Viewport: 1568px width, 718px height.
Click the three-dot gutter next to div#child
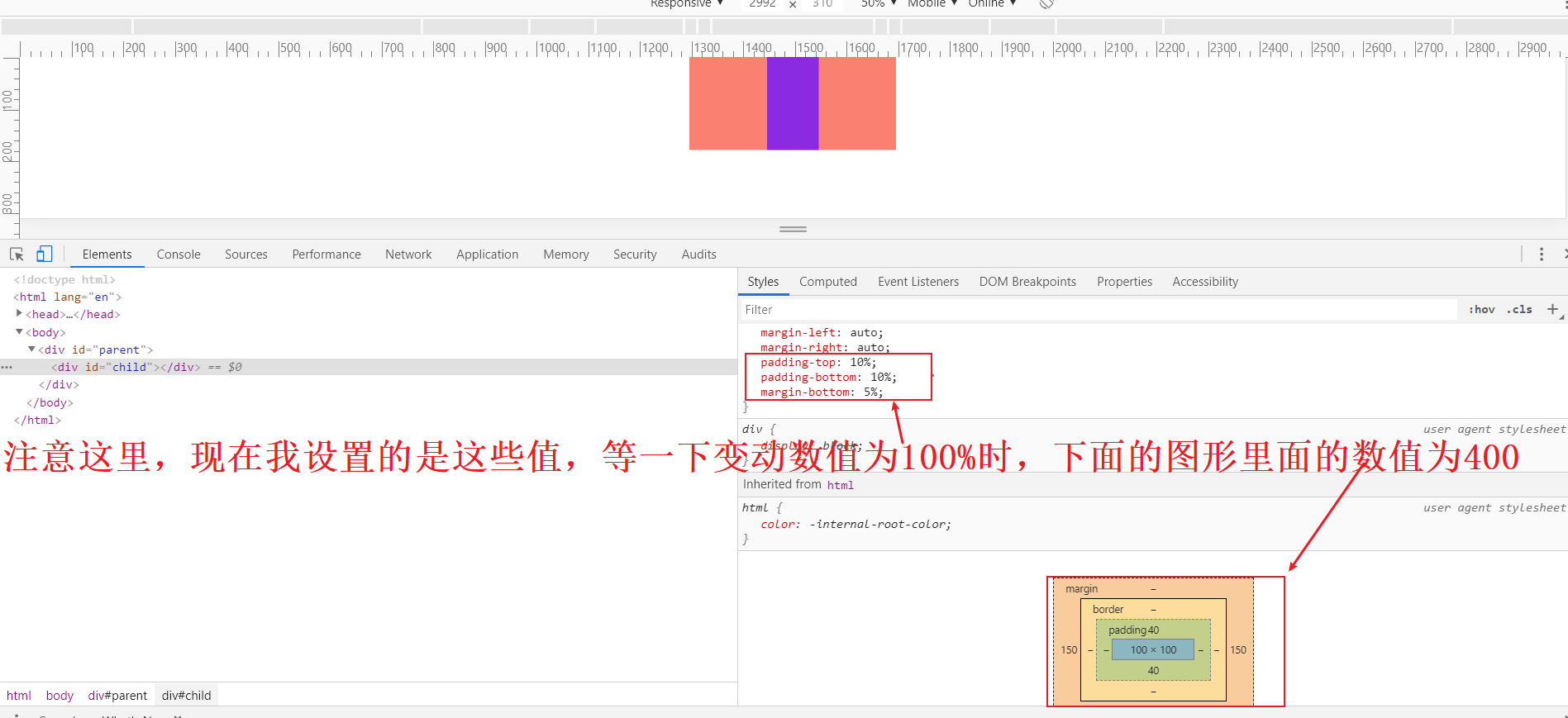[x=7, y=367]
